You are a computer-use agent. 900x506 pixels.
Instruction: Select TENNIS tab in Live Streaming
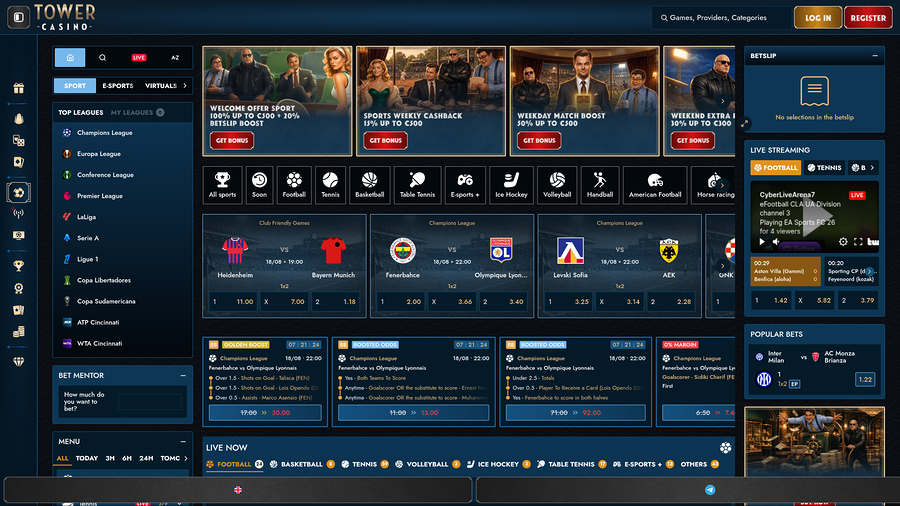coord(824,168)
